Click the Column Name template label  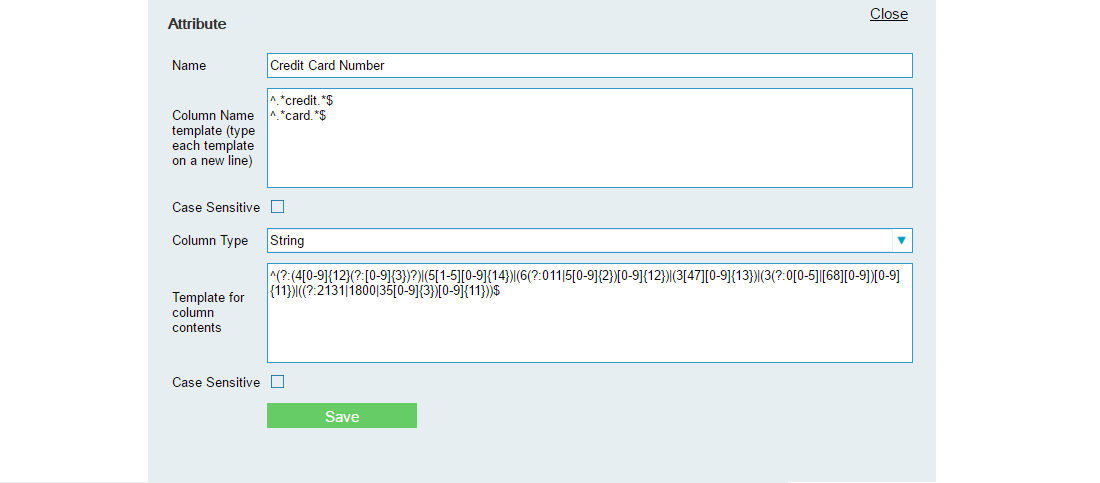(213, 138)
